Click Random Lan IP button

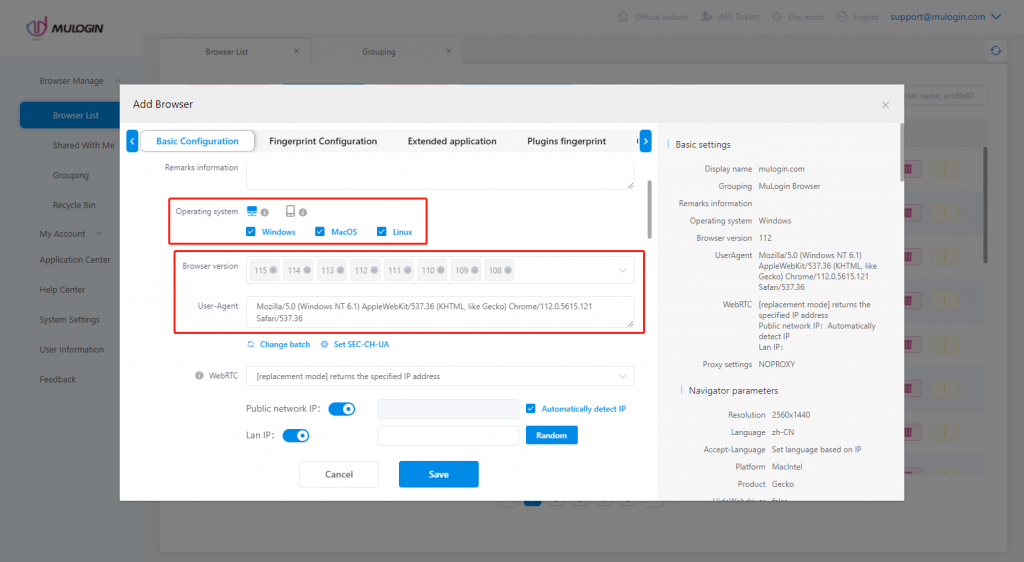(552, 435)
